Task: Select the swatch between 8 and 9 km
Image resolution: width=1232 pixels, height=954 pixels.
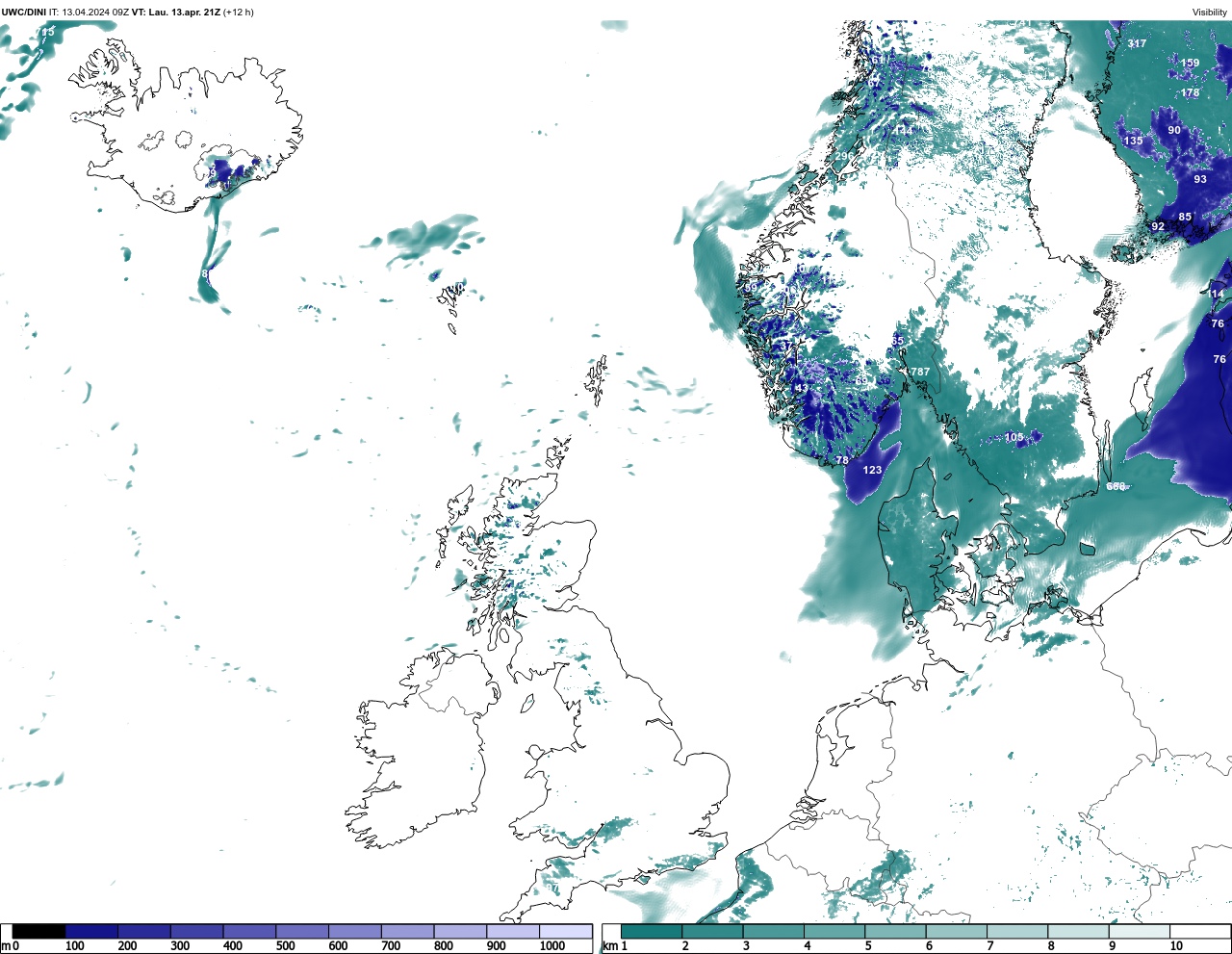Action: pyautogui.click(x=1078, y=931)
